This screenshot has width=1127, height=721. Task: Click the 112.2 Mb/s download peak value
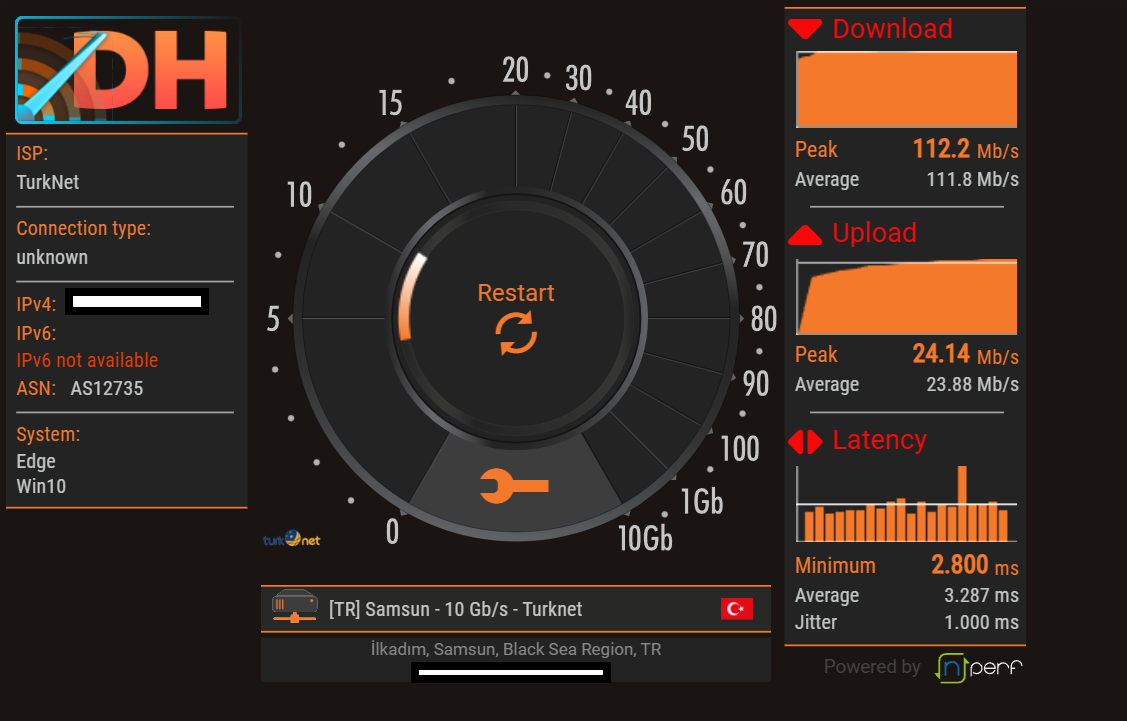click(965, 149)
